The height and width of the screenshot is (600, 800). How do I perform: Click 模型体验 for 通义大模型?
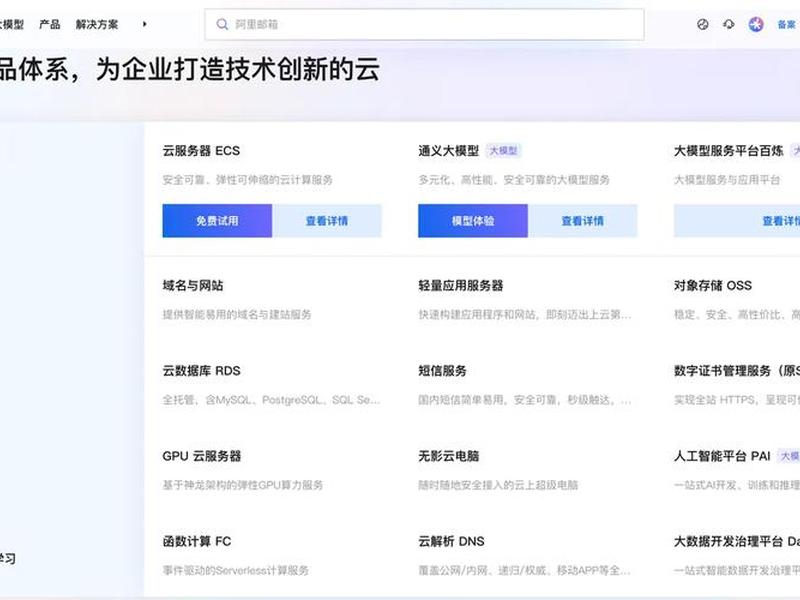click(x=473, y=221)
